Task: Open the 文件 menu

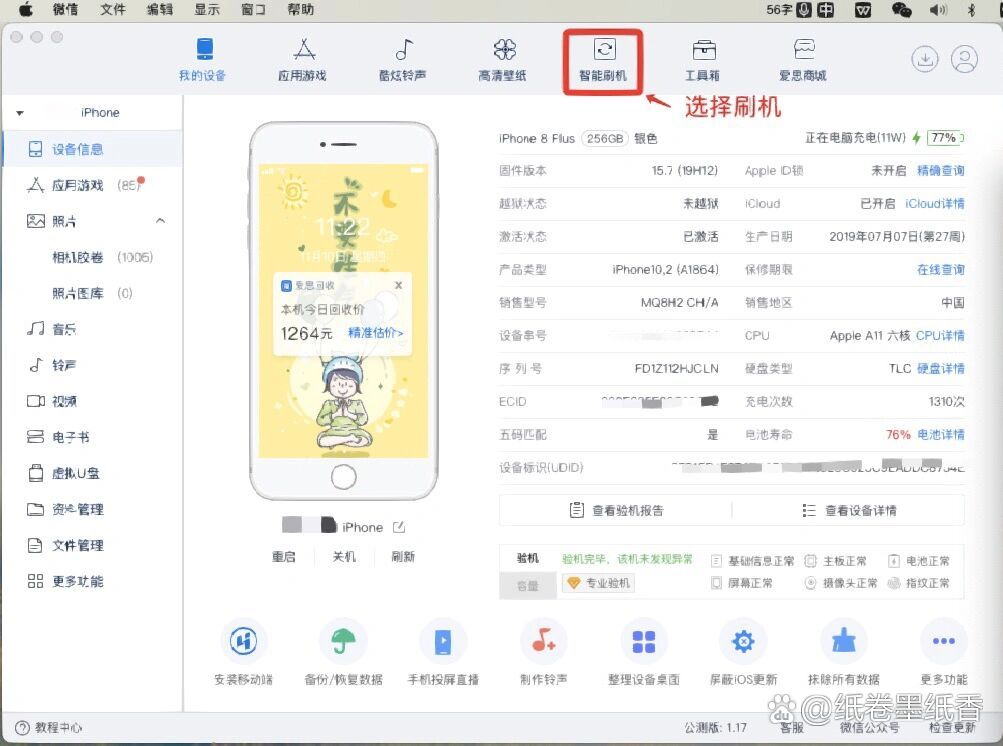Action: tap(113, 10)
